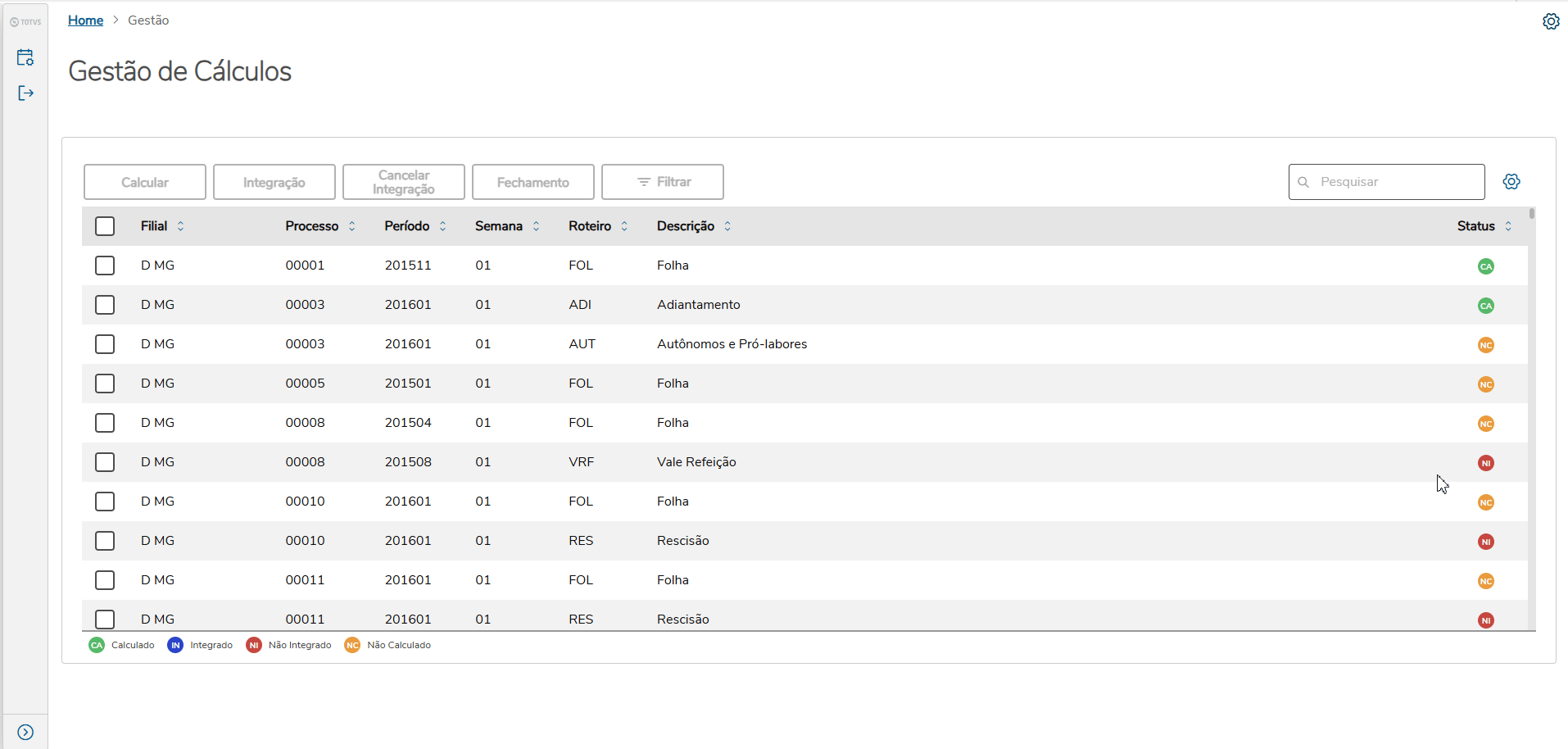Open the Filtrar filter menu

(x=662, y=182)
